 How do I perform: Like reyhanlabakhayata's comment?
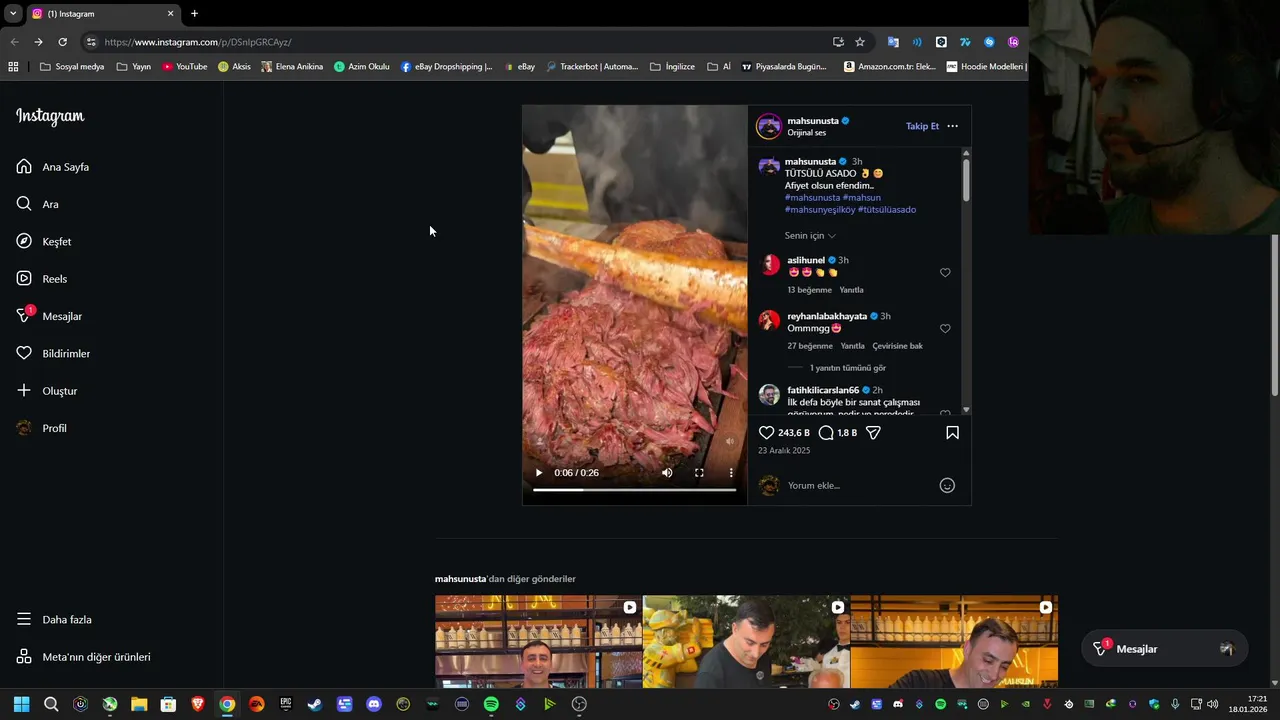pyautogui.click(x=945, y=329)
